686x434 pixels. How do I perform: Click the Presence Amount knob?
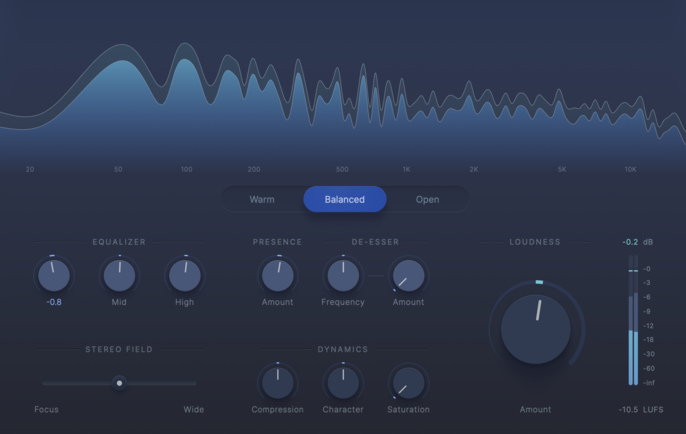[x=277, y=276]
